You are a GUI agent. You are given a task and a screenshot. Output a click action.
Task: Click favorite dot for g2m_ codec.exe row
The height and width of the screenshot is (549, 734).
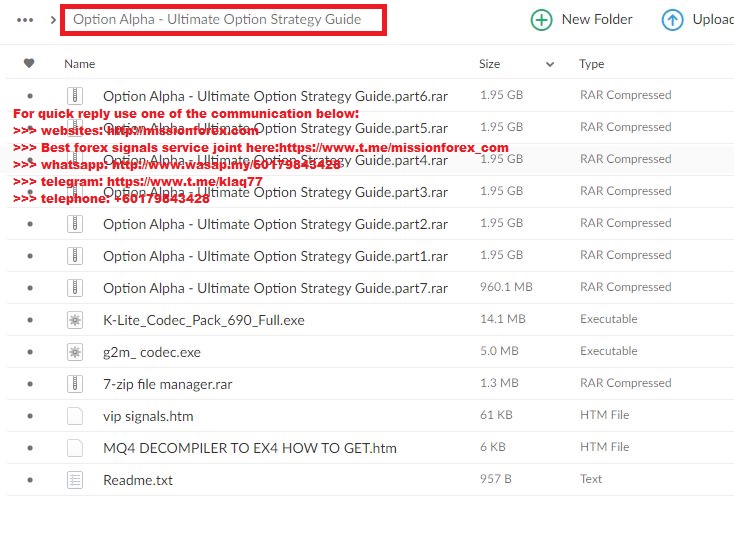[30, 352]
